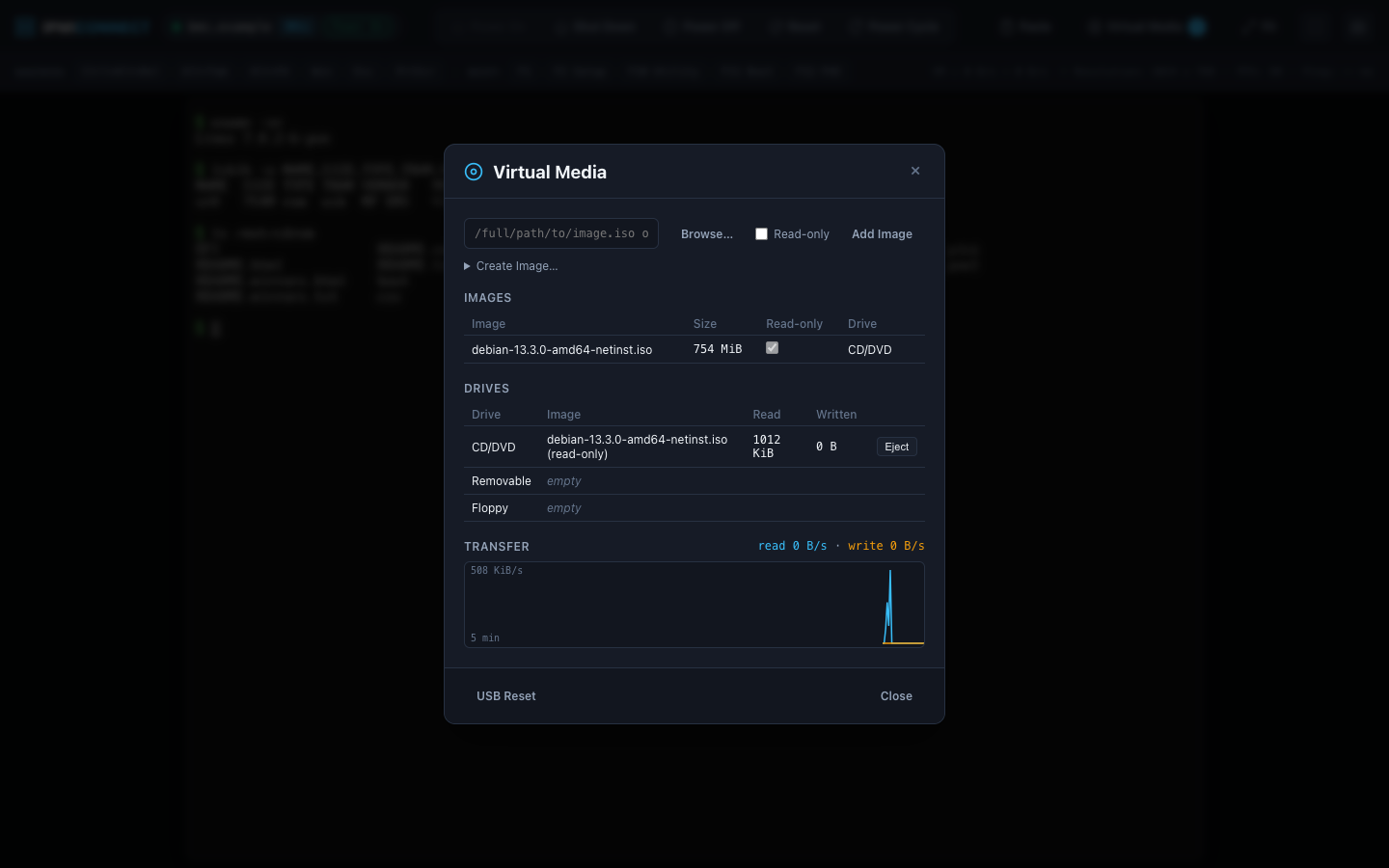Image resolution: width=1389 pixels, height=868 pixels.
Task: Click the "Written" column header in Drives
Action: point(836,415)
